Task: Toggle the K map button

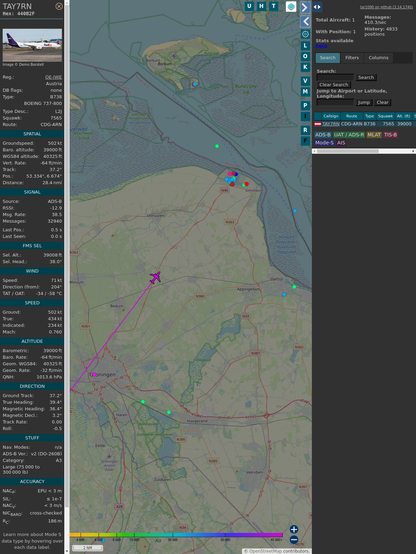Action: (305, 67)
